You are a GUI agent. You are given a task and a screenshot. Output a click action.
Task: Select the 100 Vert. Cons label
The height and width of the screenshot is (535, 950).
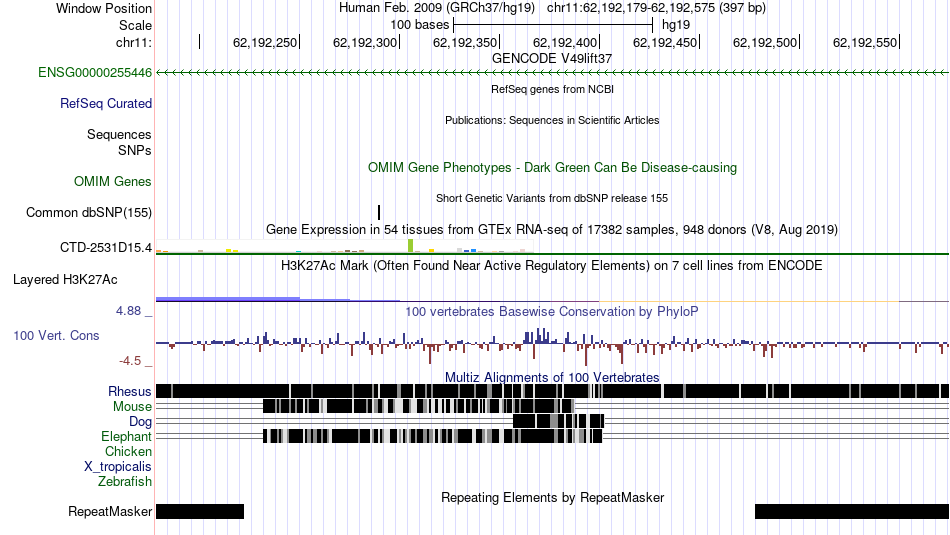click(56, 336)
